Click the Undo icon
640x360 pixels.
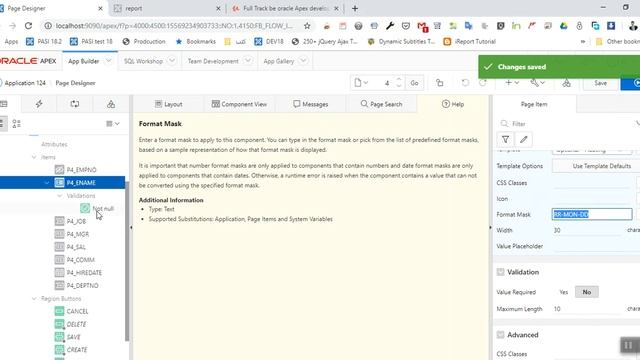pos(465,83)
